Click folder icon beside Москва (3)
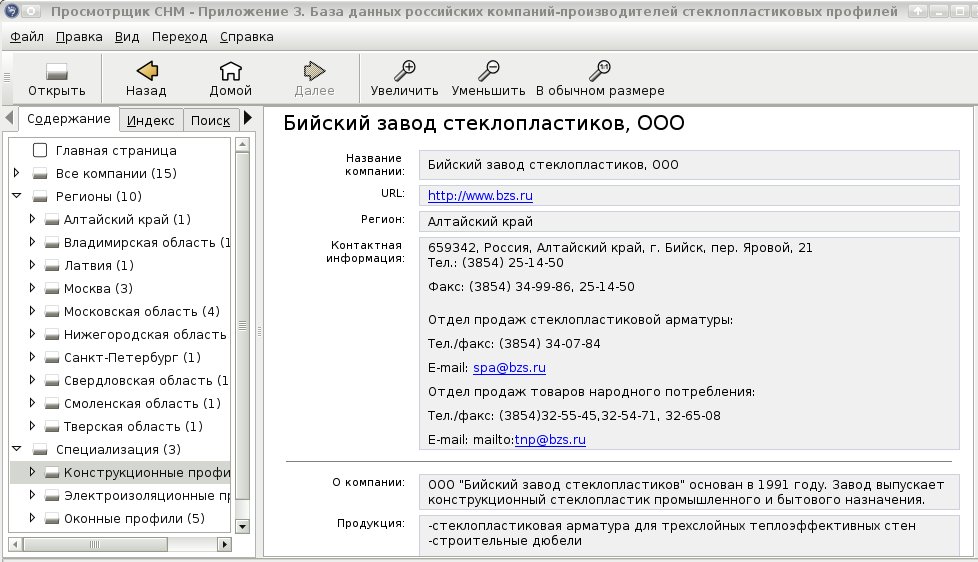 pos(52,289)
